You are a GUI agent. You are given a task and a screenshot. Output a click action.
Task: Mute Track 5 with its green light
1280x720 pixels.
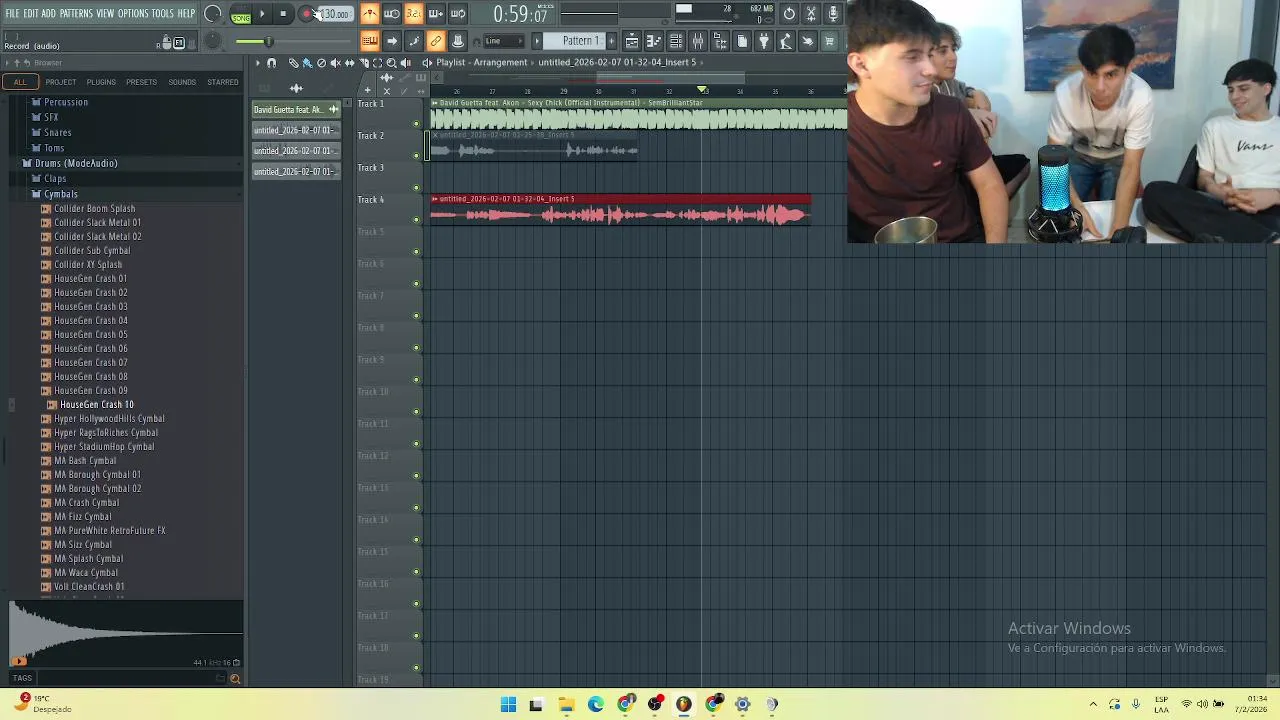[416, 252]
